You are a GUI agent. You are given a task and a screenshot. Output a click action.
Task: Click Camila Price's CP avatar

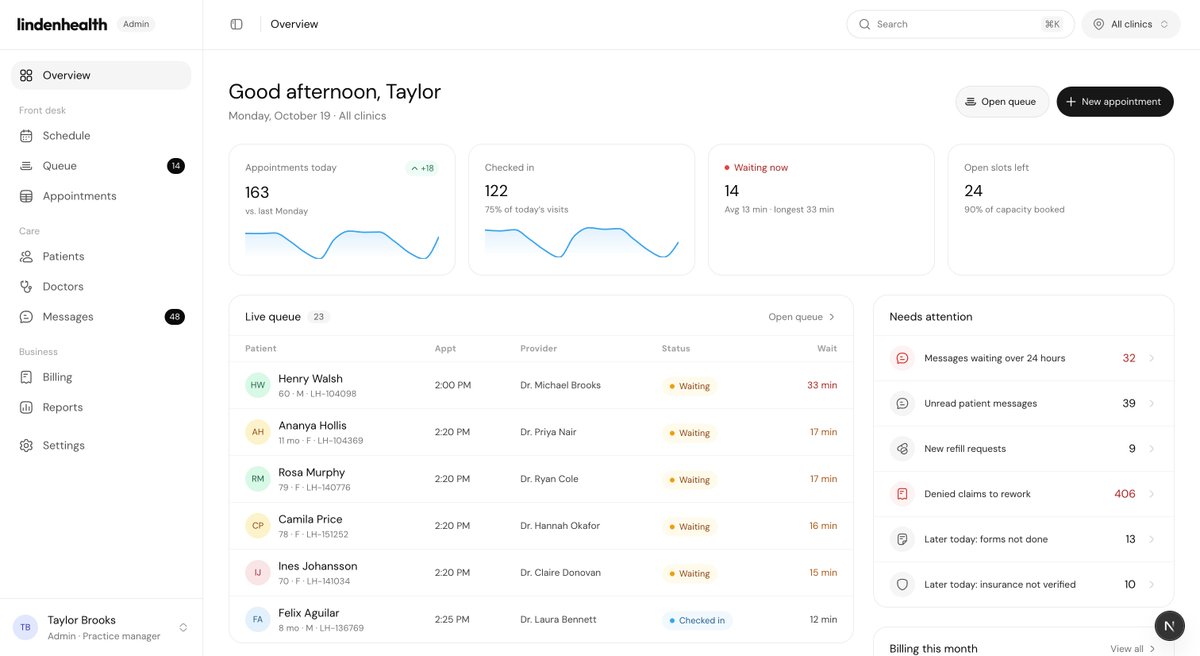click(258, 526)
